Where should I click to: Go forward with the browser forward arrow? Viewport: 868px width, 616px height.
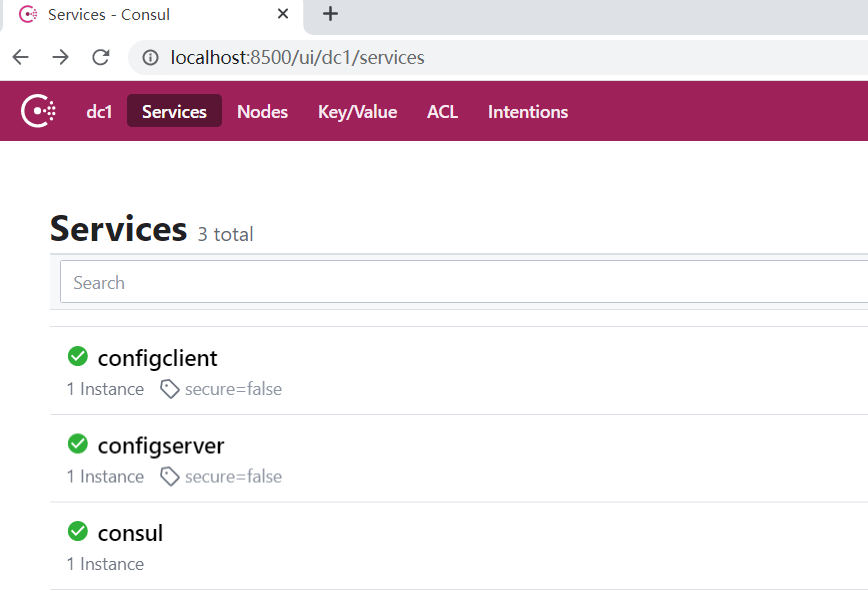point(60,57)
